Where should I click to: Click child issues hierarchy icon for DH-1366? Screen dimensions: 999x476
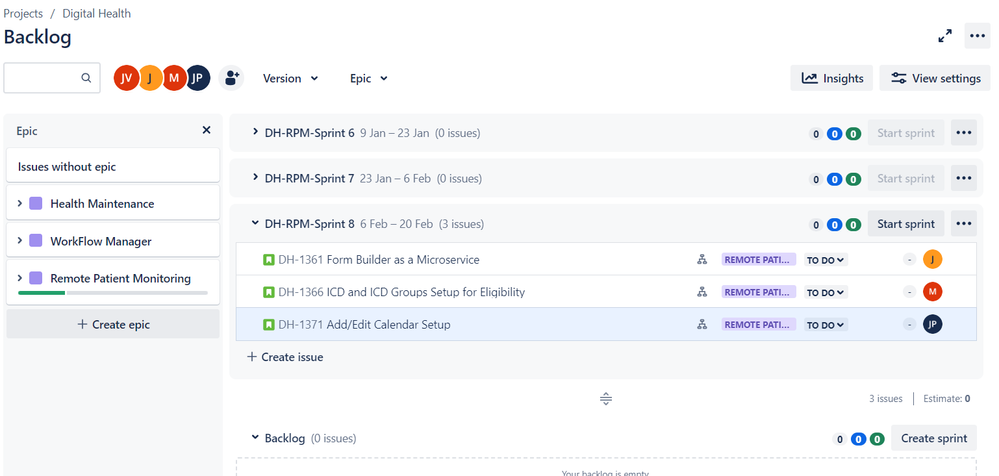point(702,292)
